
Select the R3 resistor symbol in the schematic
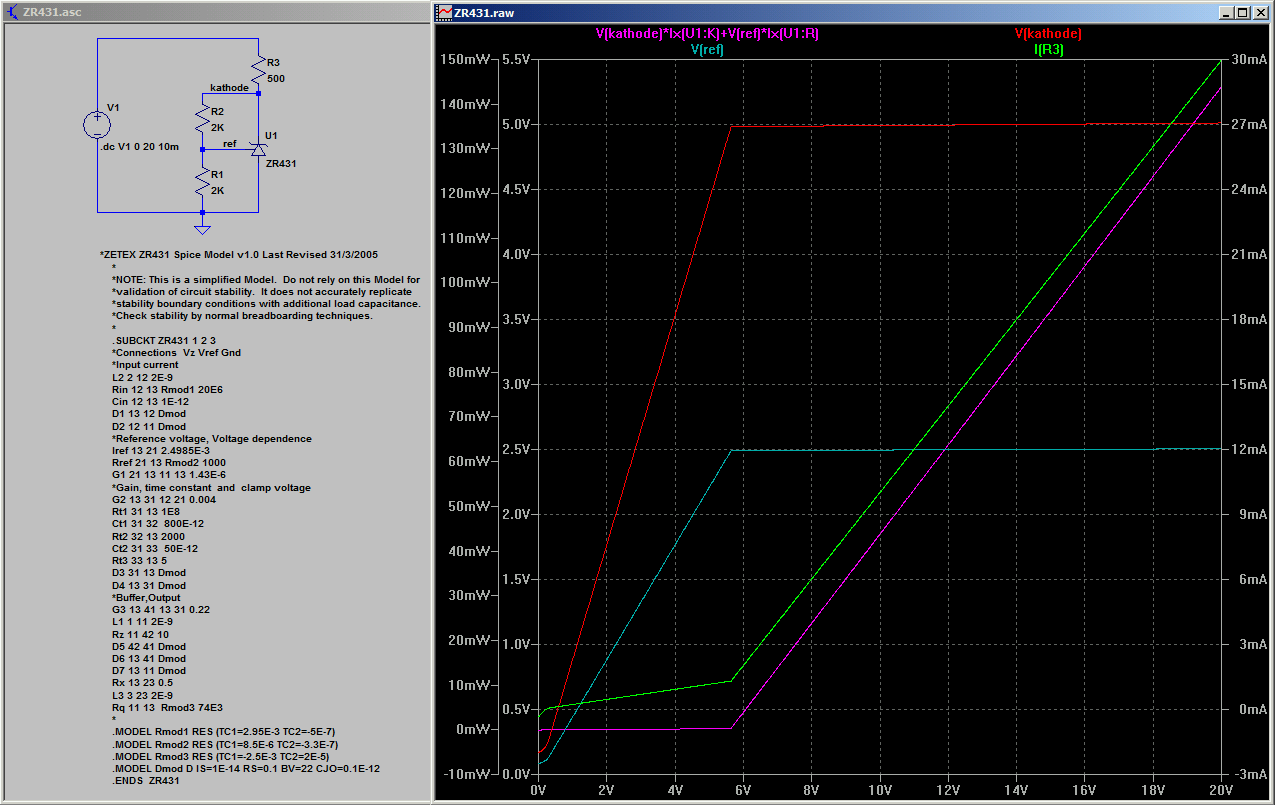click(x=258, y=70)
